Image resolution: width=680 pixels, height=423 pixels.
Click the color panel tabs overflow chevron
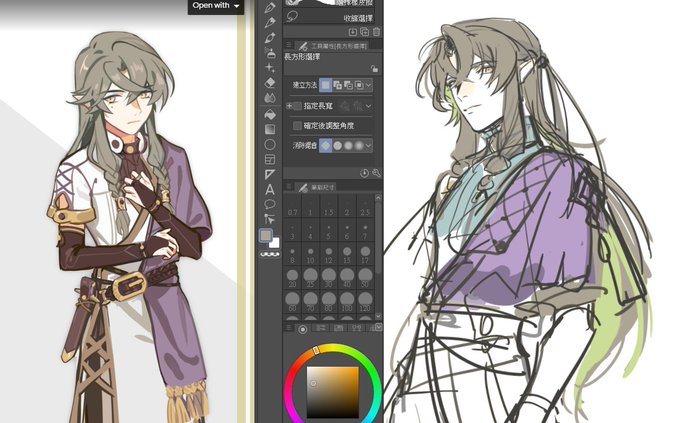(x=378, y=327)
